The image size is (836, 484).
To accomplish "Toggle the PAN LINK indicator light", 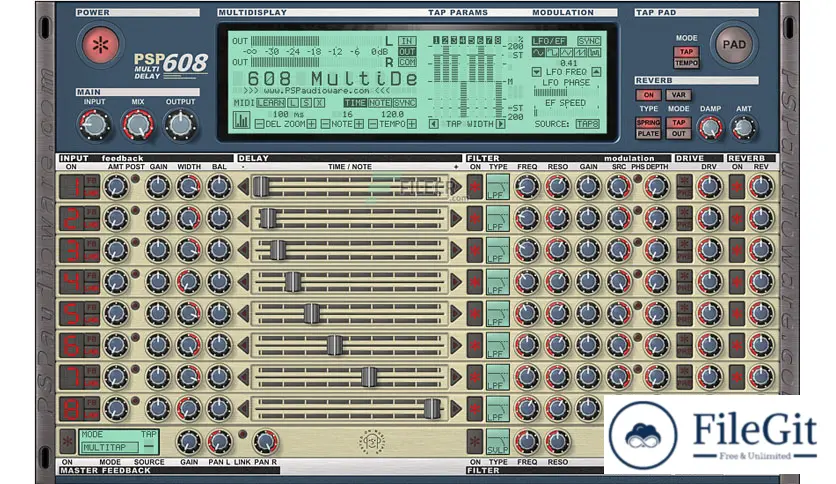I will [x=243, y=434].
